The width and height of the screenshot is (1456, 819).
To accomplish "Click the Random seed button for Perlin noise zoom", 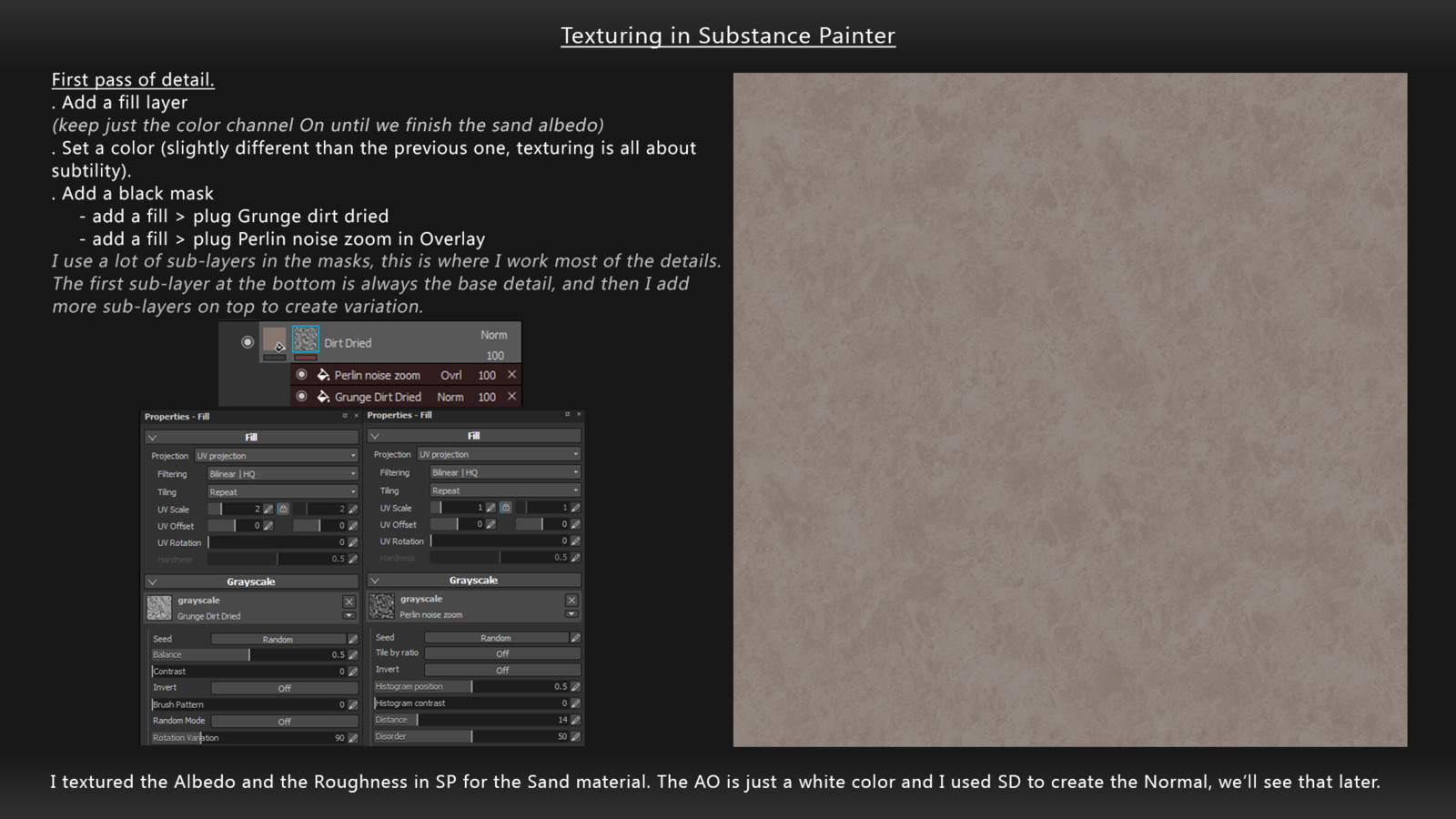I will [496, 637].
